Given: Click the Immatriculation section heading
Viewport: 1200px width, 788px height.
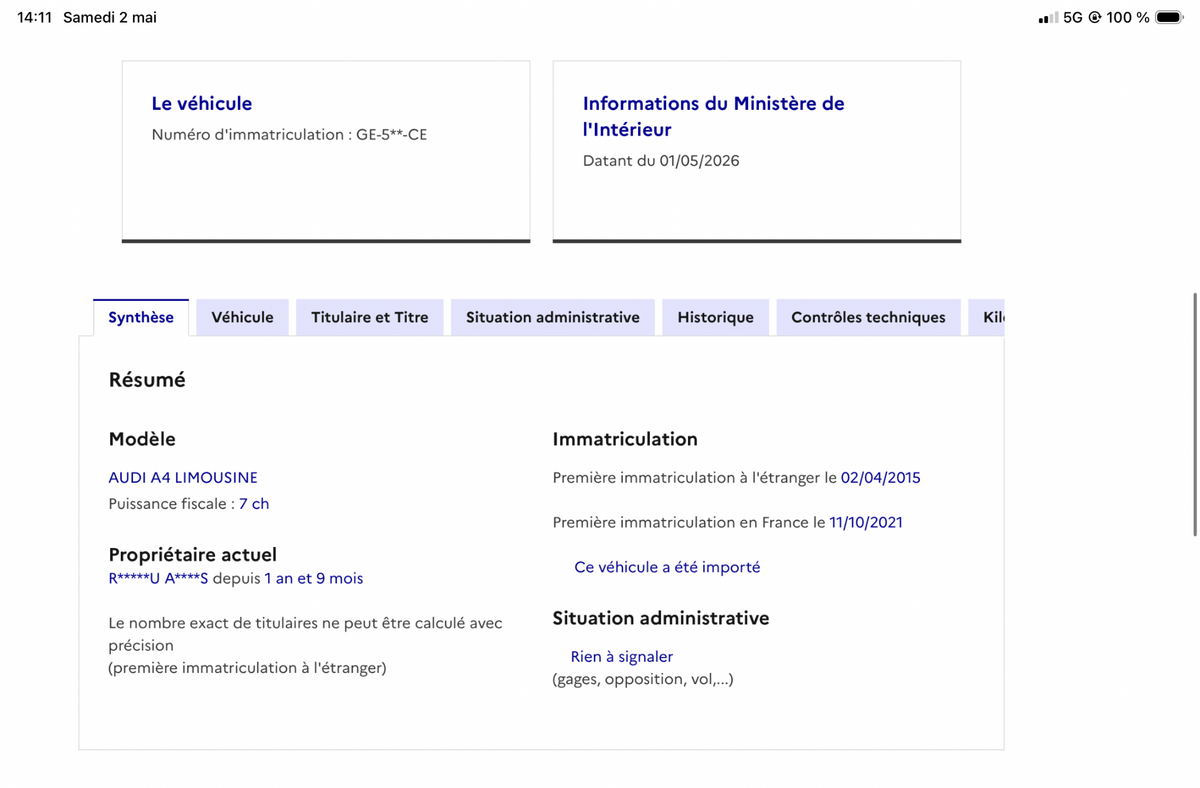Looking at the screenshot, I should (625, 439).
